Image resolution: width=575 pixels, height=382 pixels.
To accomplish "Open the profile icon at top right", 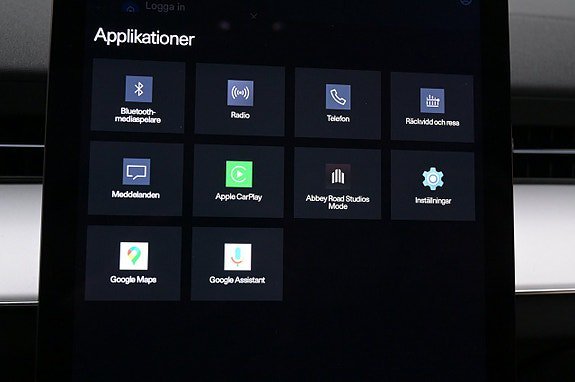I will click(x=465, y=2).
